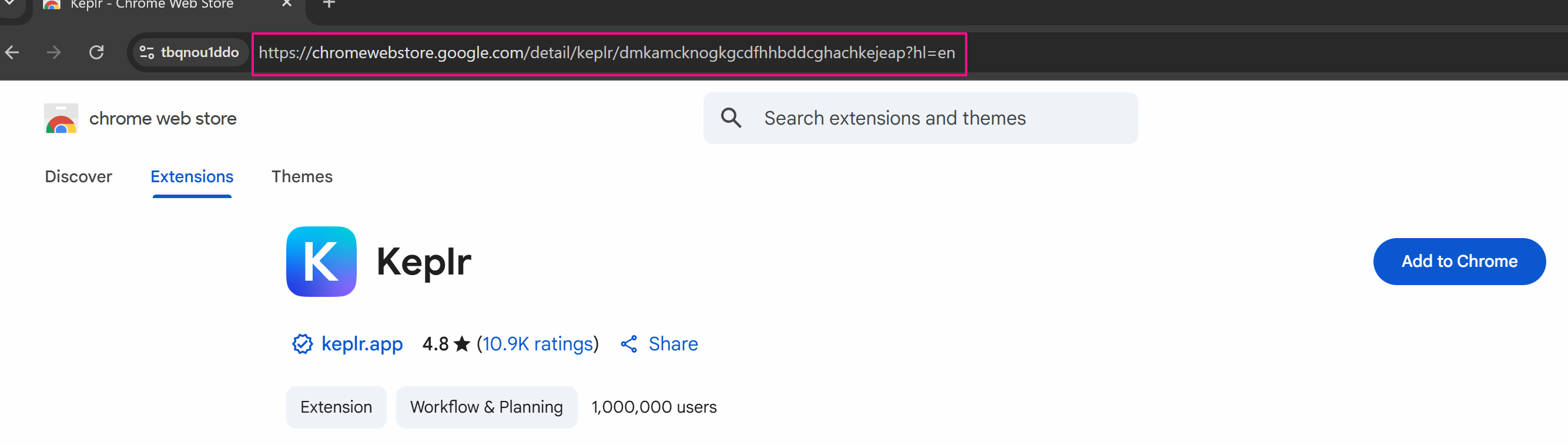Click the Chrome Web Store rainbow logo
This screenshot has width=1568, height=445.
(x=61, y=119)
